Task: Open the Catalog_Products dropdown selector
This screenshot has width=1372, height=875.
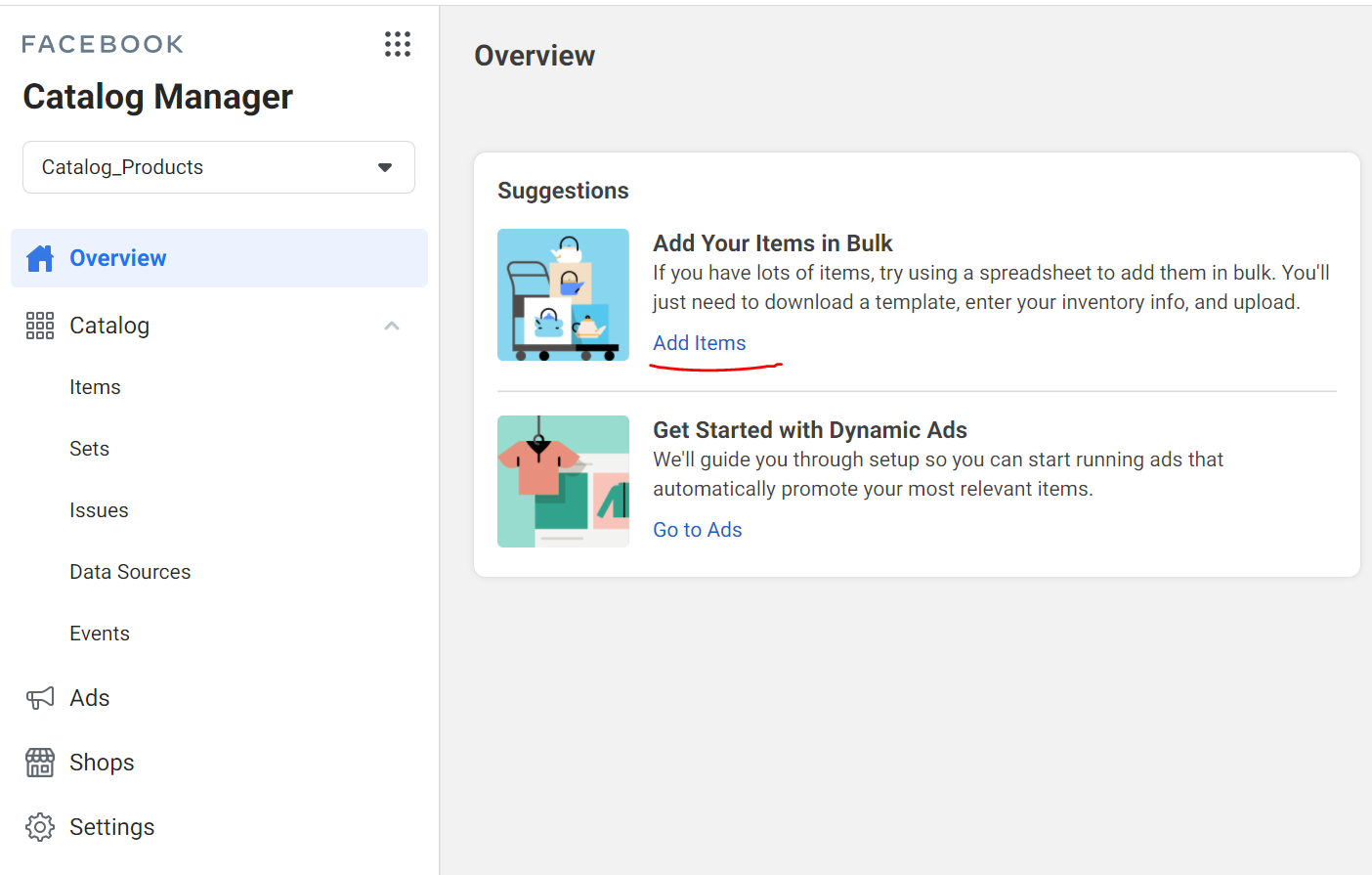Action: 218,167
